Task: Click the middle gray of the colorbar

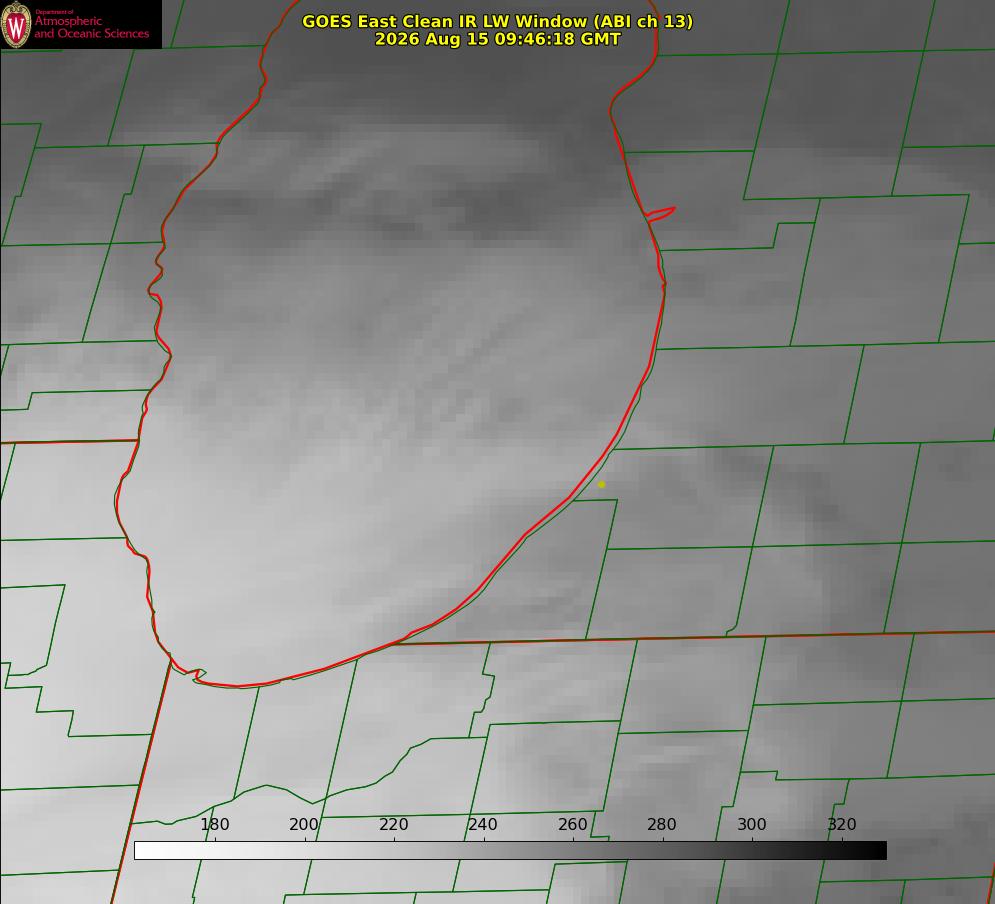Action: (x=510, y=851)
